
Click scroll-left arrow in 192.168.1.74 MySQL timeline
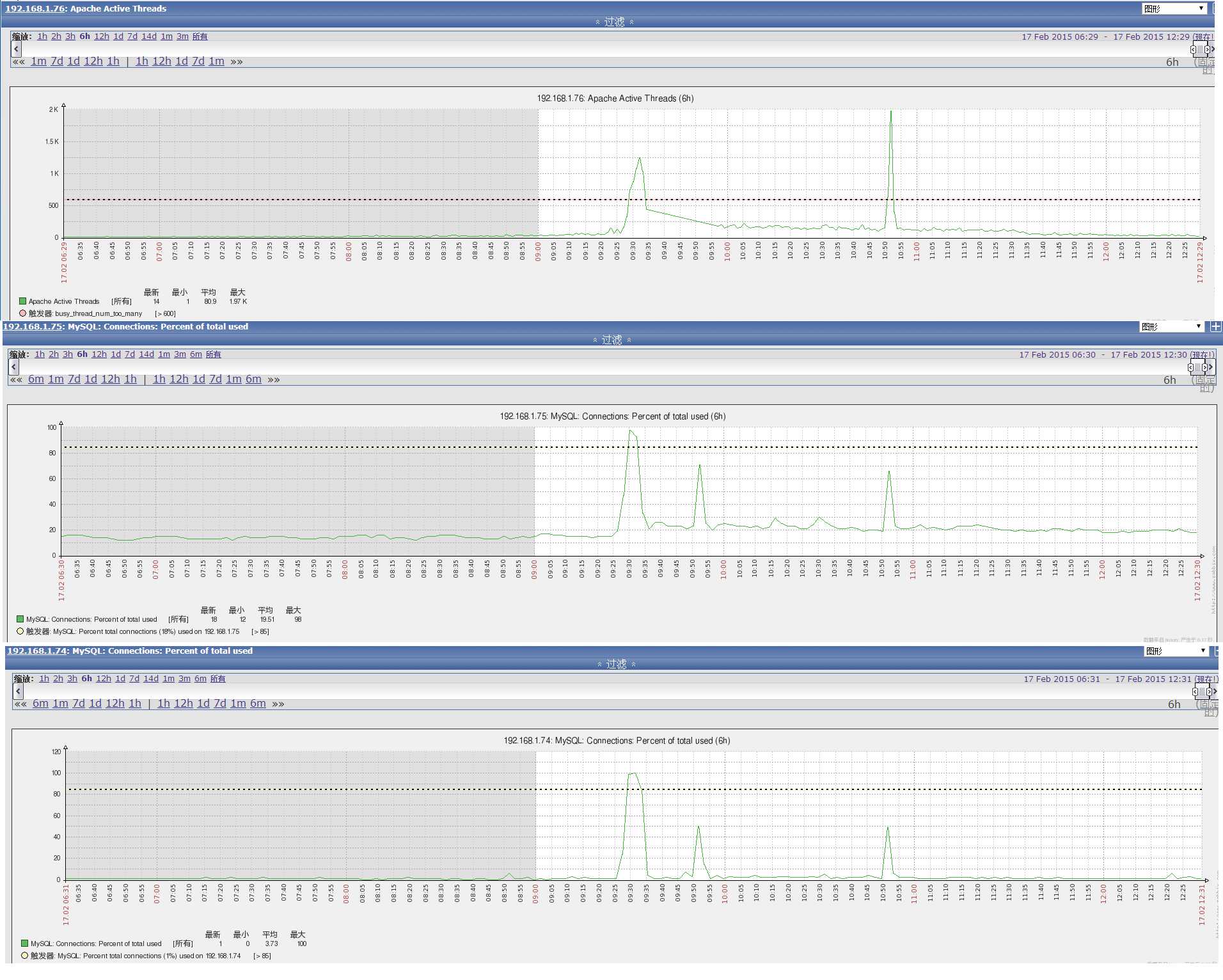click(x=19, y=691)
